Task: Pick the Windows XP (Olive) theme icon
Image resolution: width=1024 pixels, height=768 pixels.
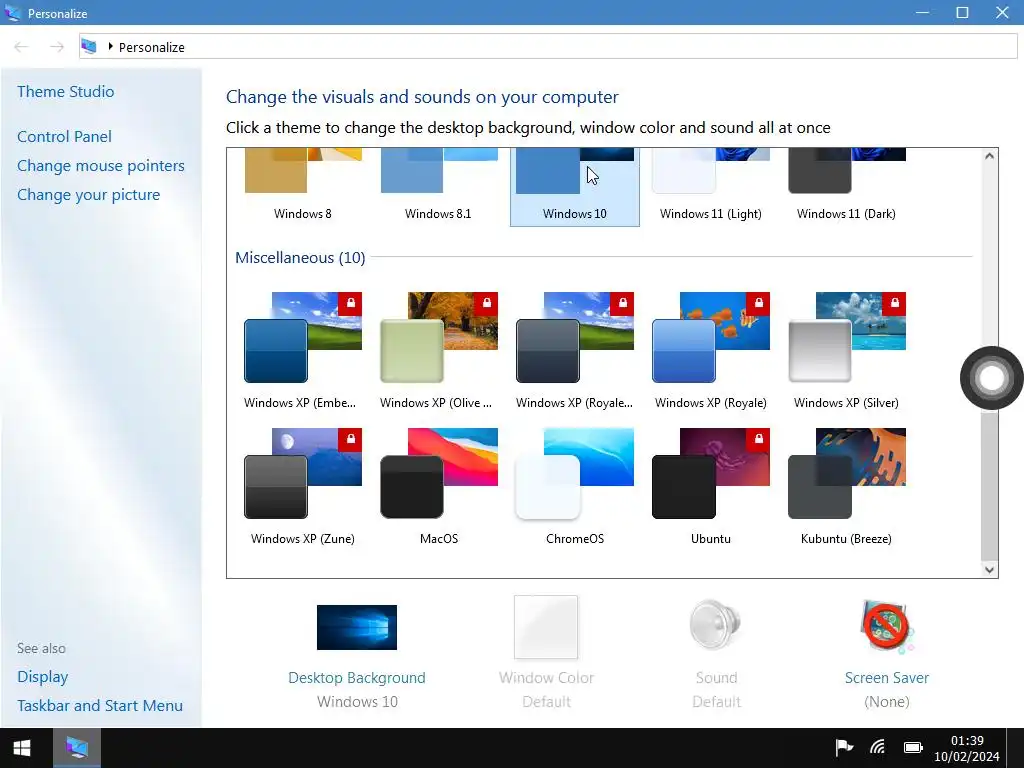Action: pyautogui.click(x=438, y=337)
